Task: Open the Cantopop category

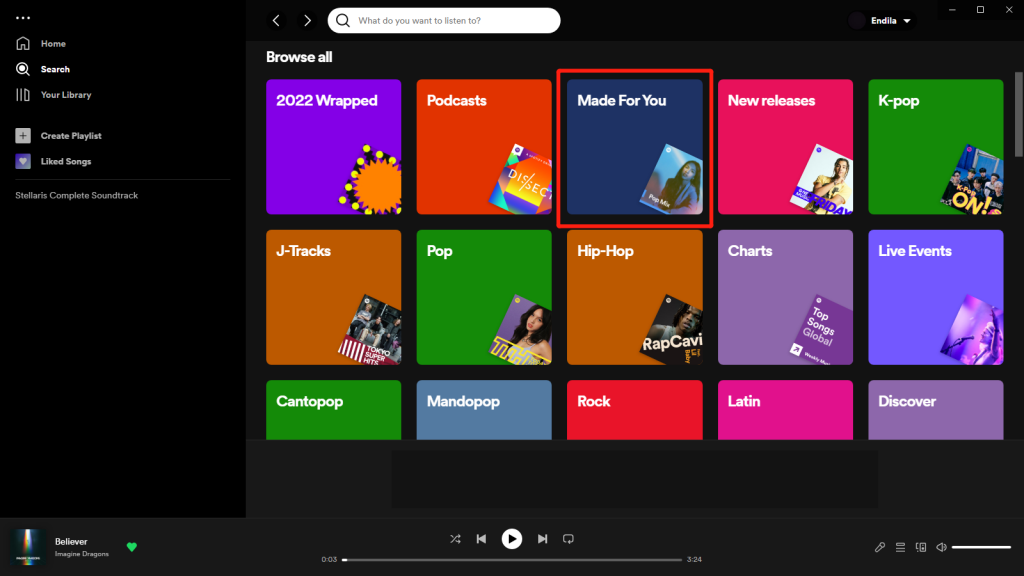Action: coord(334,410)
